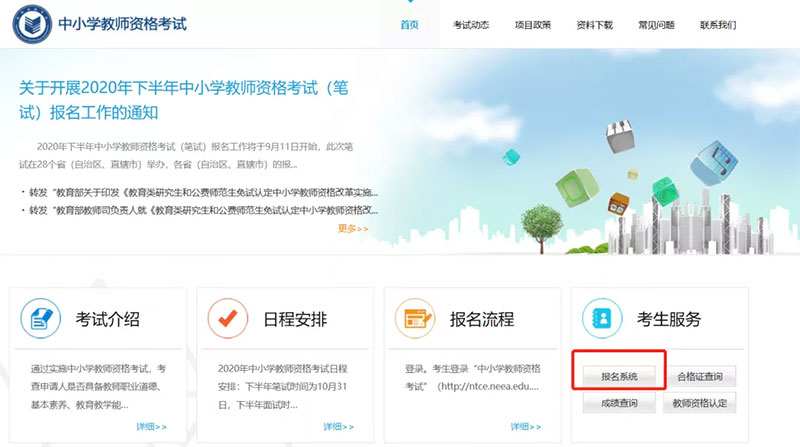Click the 教师资格认定 button
Screen dimensions: 800x447
click(x=706, y=403)
